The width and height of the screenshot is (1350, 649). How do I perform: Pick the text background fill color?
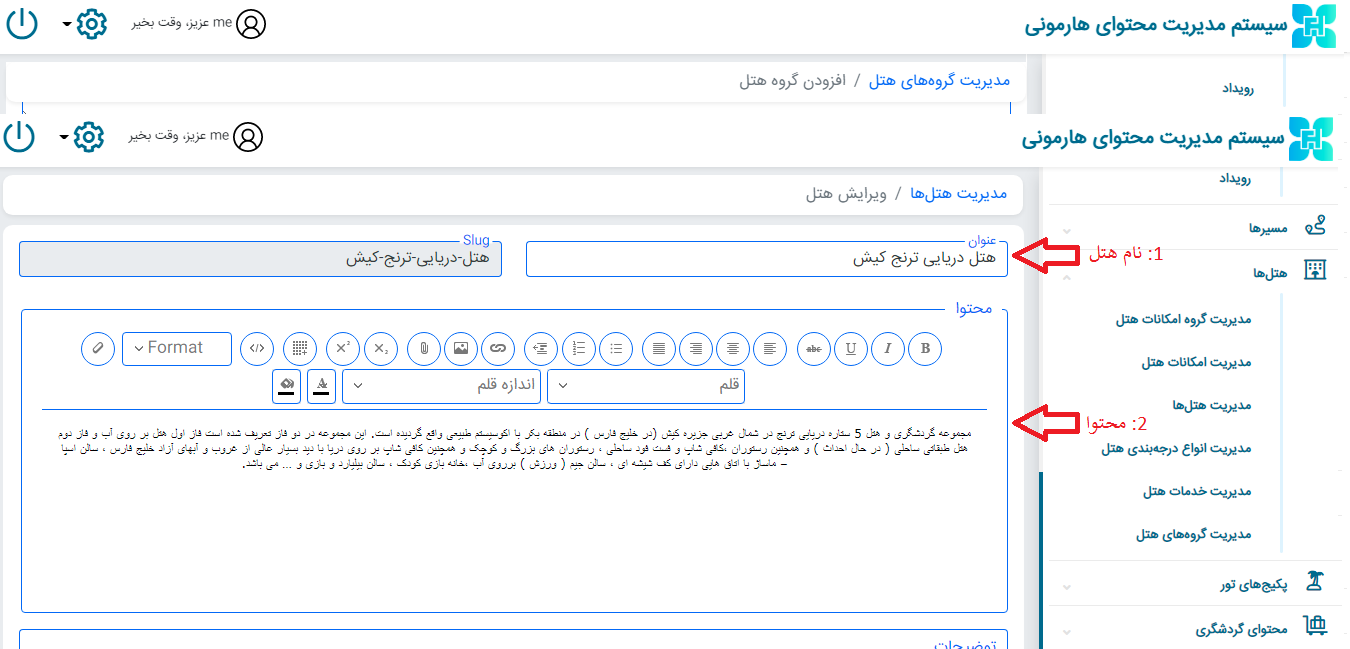pos(287,385)
